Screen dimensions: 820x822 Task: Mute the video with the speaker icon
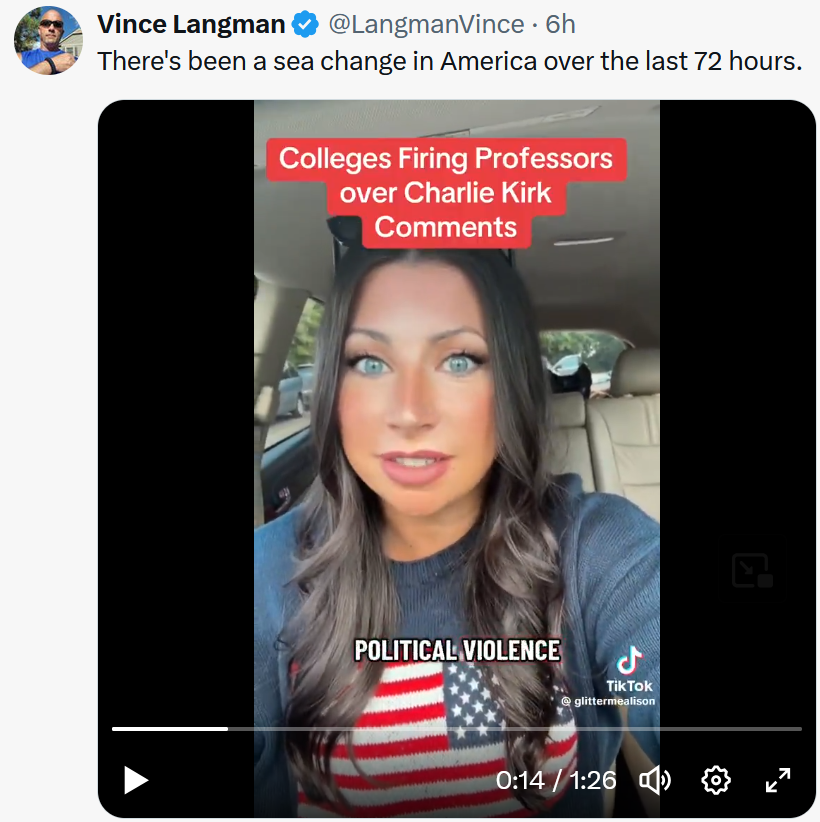coord(655,780)
